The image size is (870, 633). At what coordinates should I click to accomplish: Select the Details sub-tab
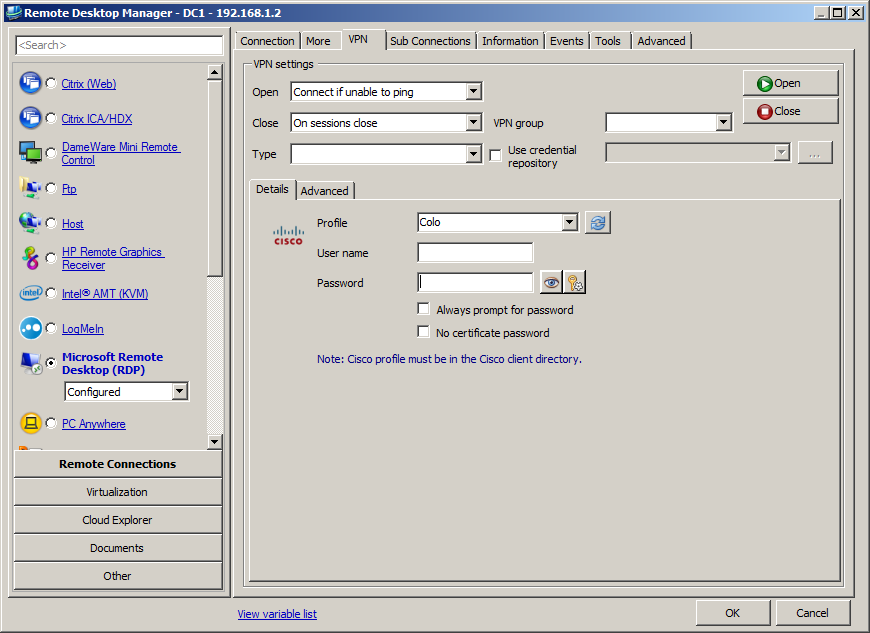point(272,189)
